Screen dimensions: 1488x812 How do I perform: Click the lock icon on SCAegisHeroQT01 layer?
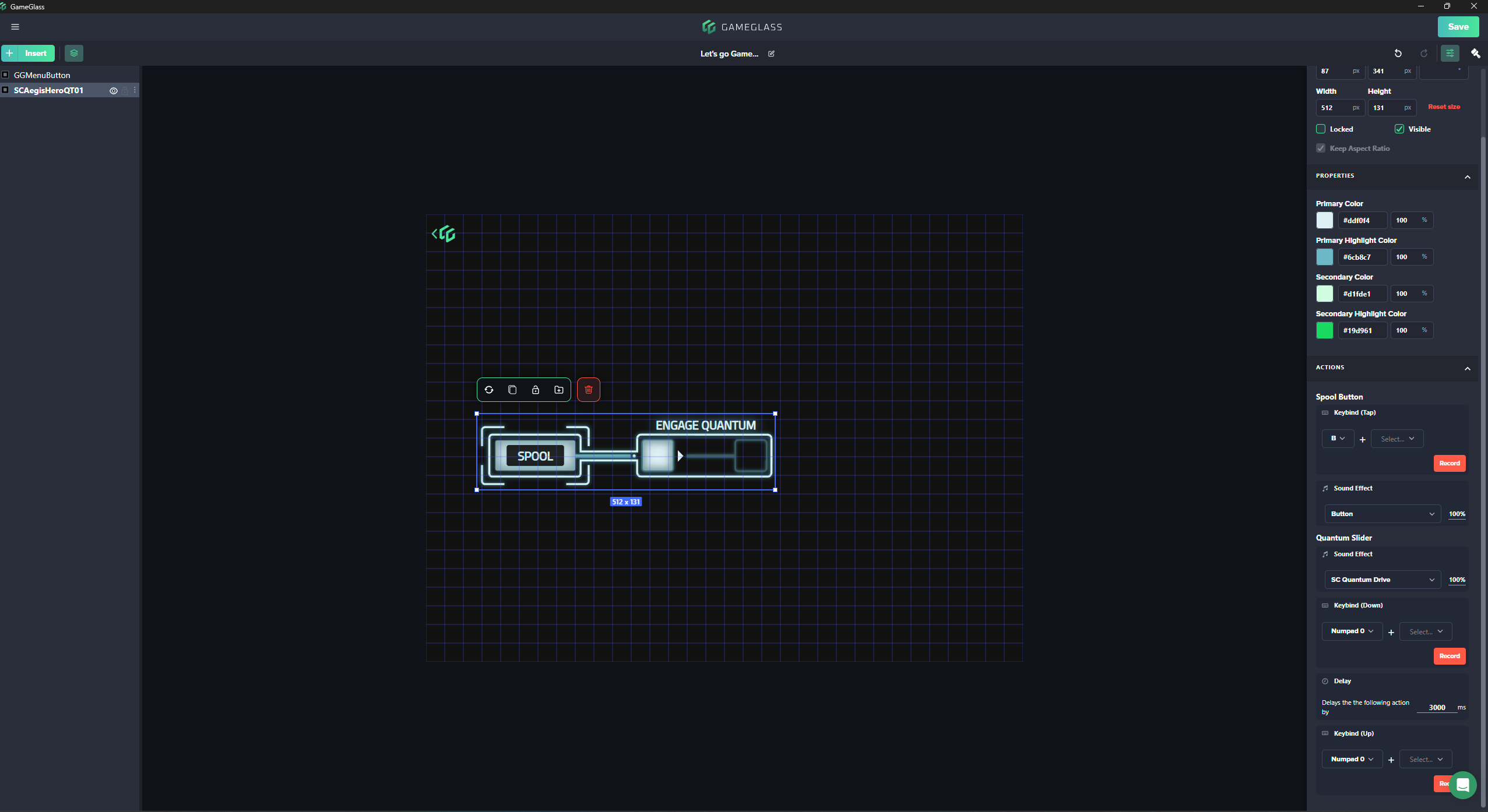(x=125, y=91)
